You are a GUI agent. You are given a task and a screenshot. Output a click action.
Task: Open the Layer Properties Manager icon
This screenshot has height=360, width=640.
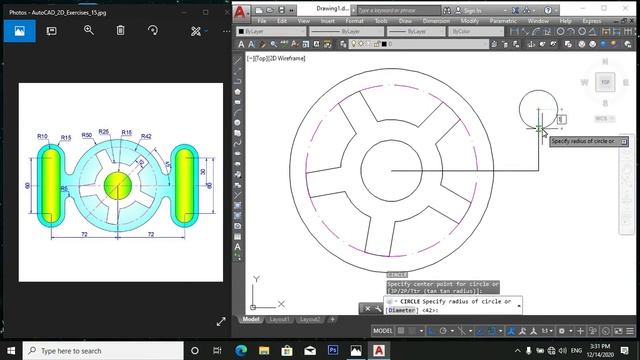click(x=343, y=44)
